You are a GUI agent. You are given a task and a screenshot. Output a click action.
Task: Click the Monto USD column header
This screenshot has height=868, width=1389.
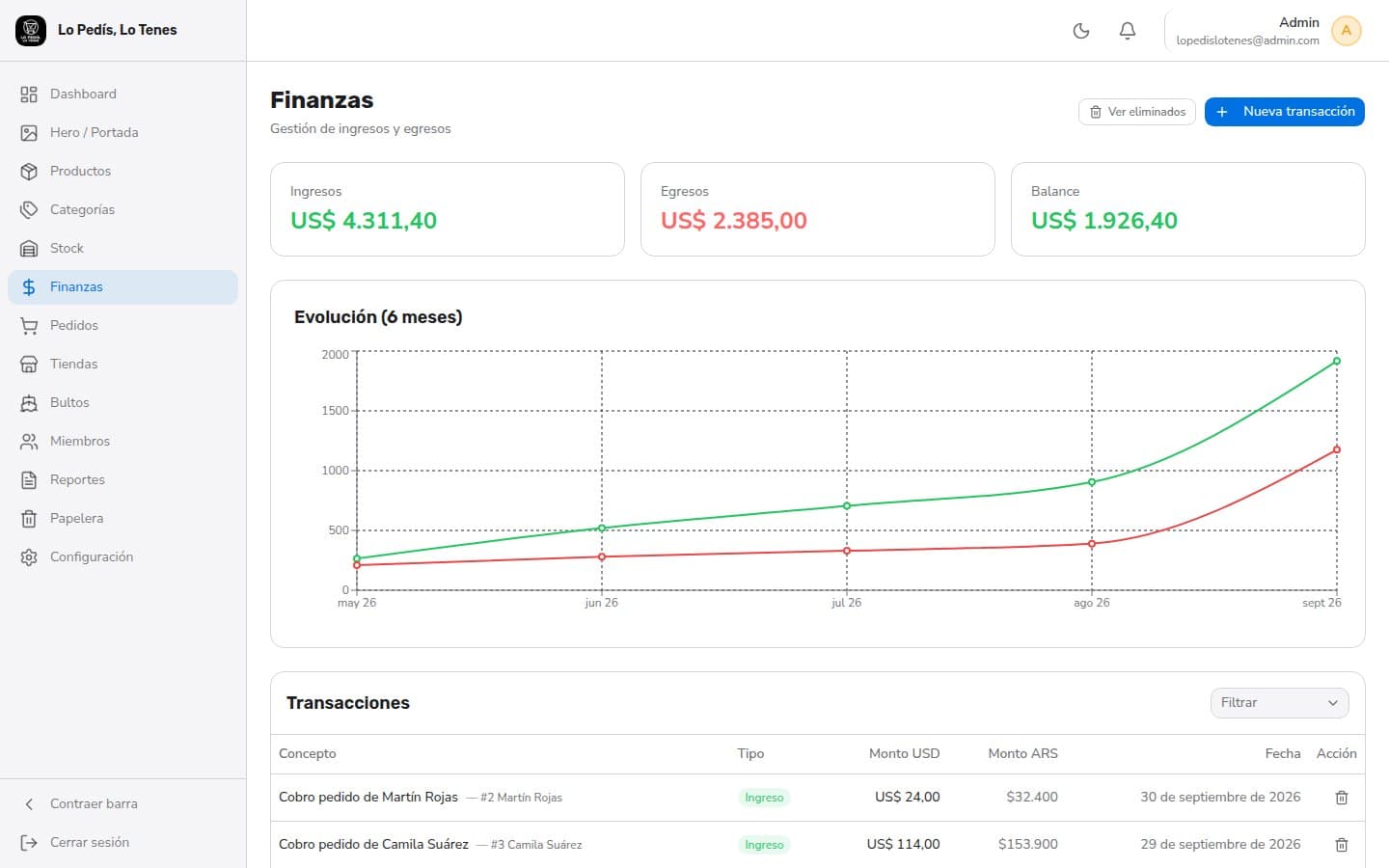[x=904, y=753]
